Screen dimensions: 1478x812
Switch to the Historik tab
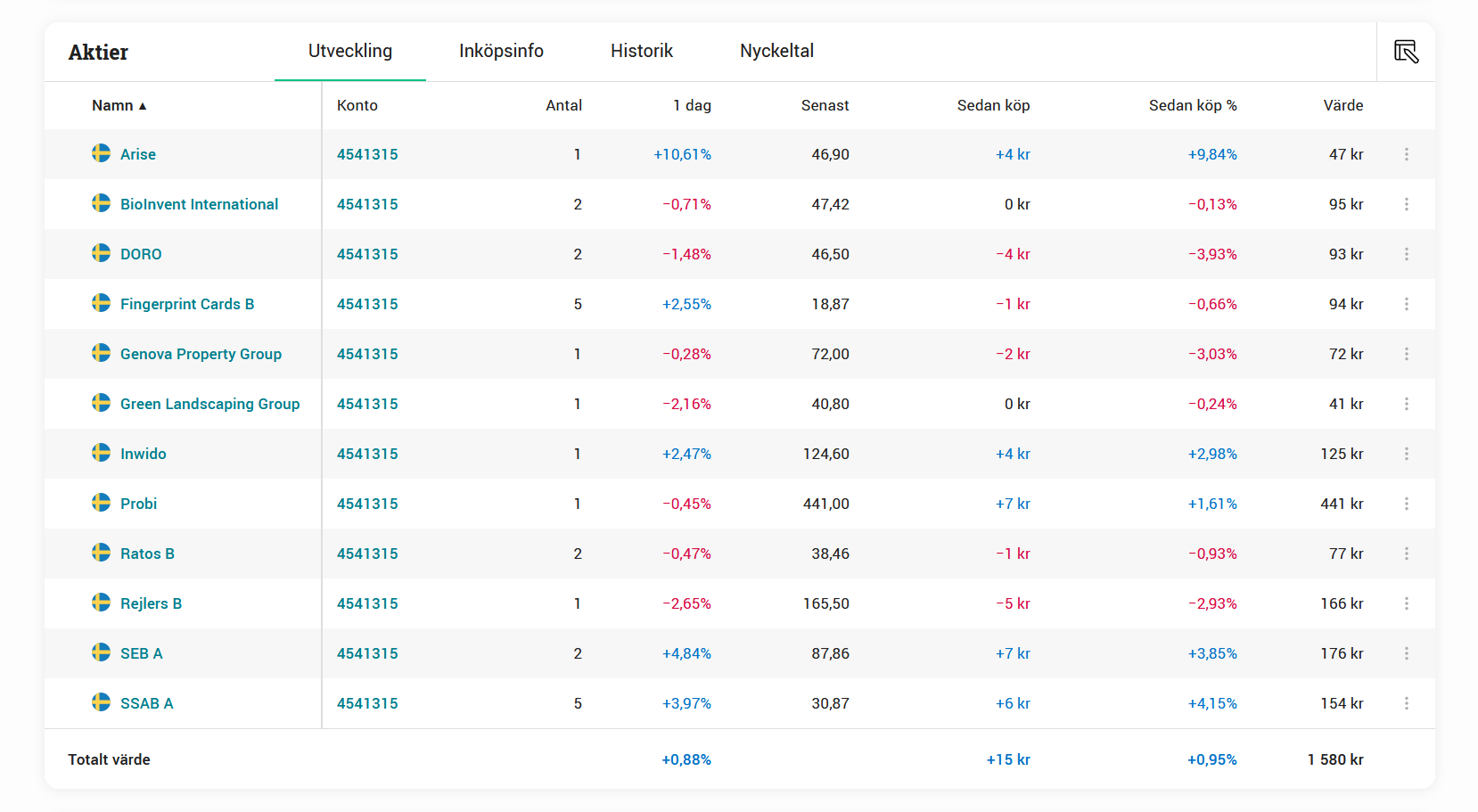point(641,51)
